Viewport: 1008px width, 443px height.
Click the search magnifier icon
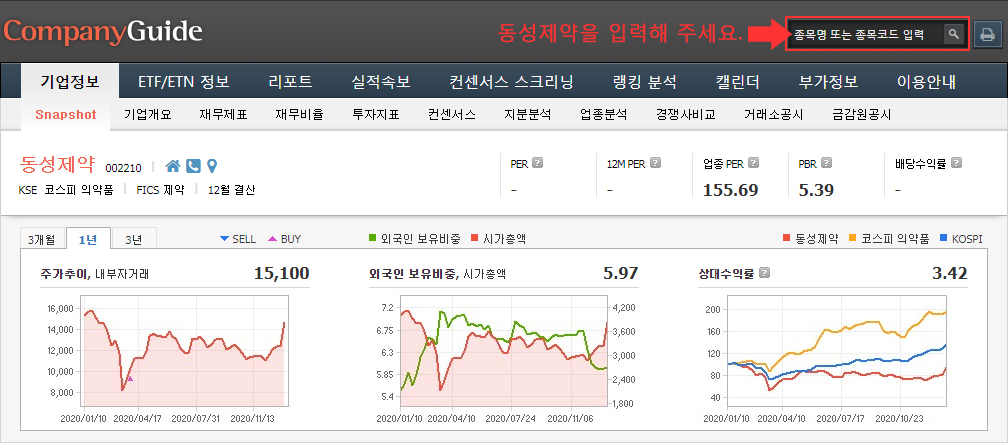(954, 34)
